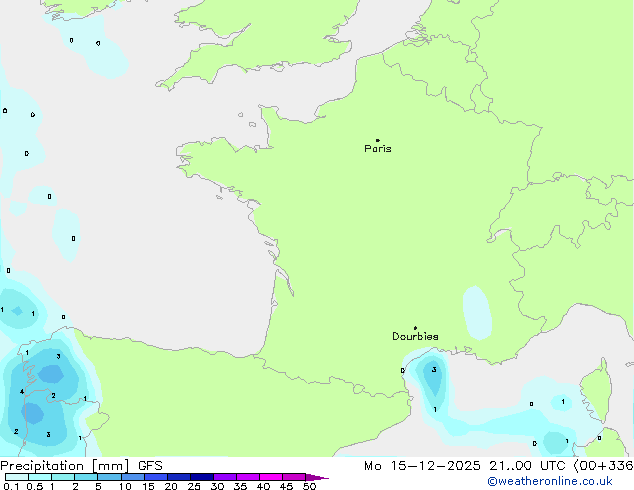Click the precipitation value '4' near Galicia

coord(22,391)
